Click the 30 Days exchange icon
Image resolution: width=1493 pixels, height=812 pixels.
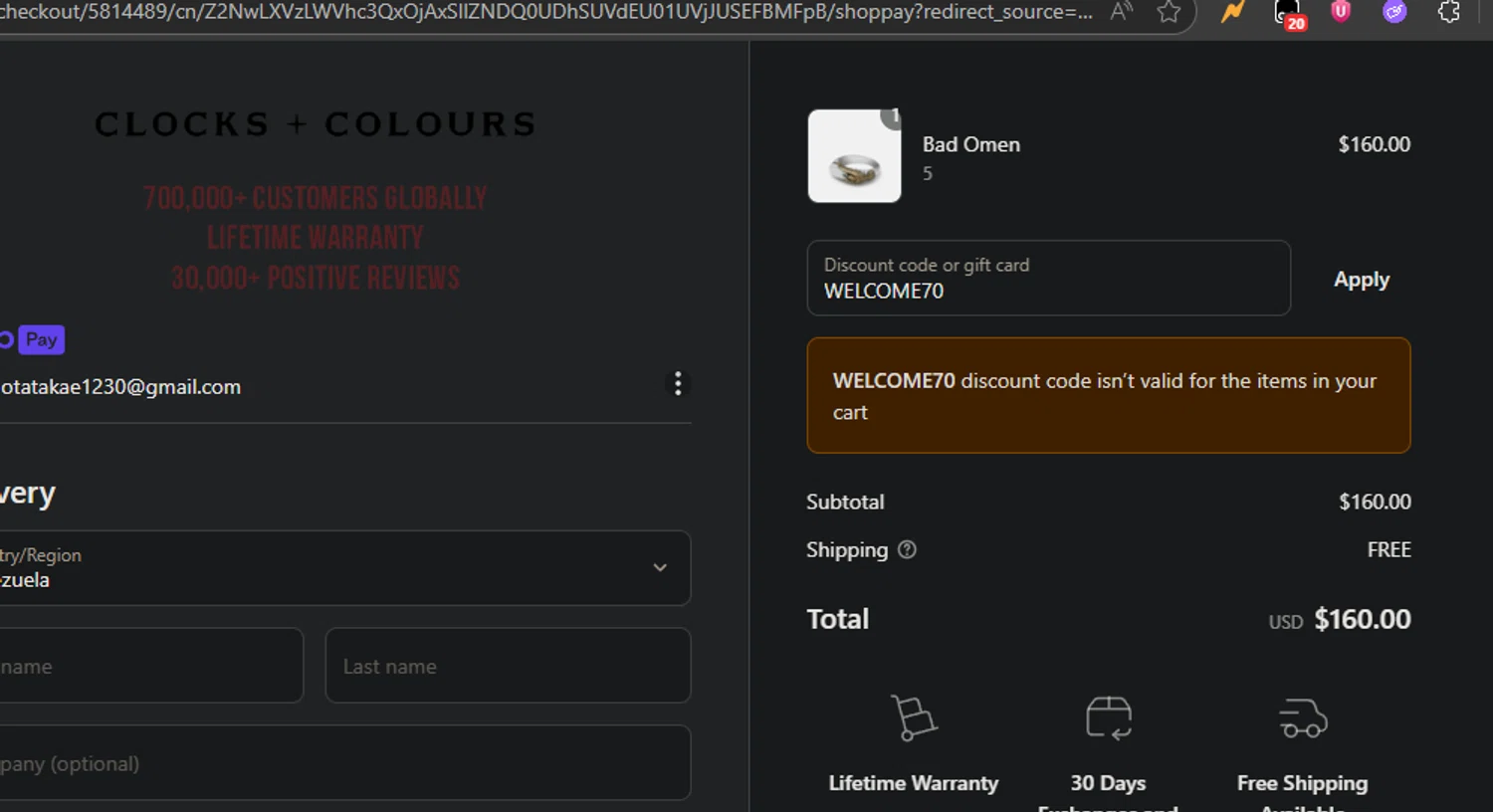tap(1109, 717)
